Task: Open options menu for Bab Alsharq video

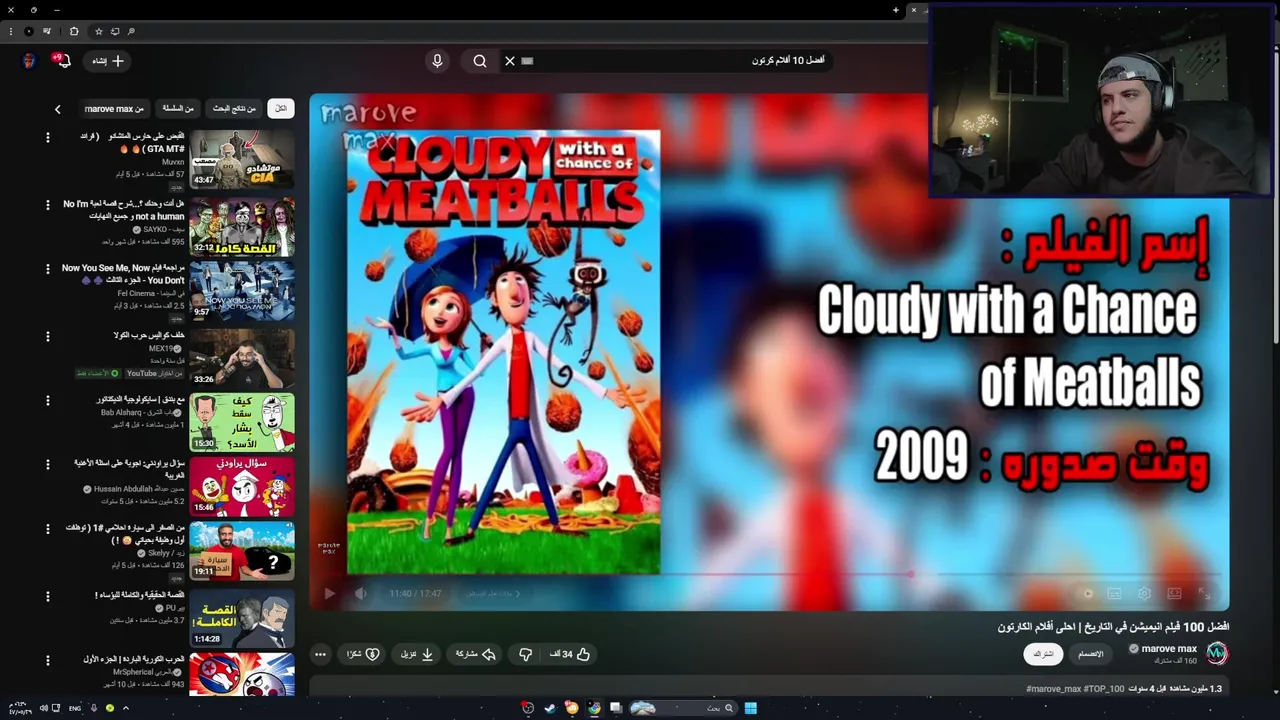Action: coord(47,400)
